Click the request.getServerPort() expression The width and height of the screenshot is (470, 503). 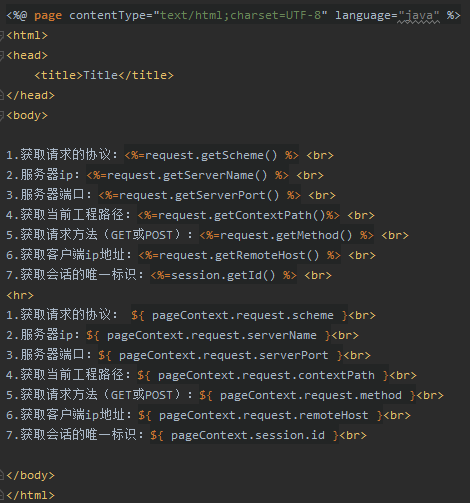[x=199, y=195]
